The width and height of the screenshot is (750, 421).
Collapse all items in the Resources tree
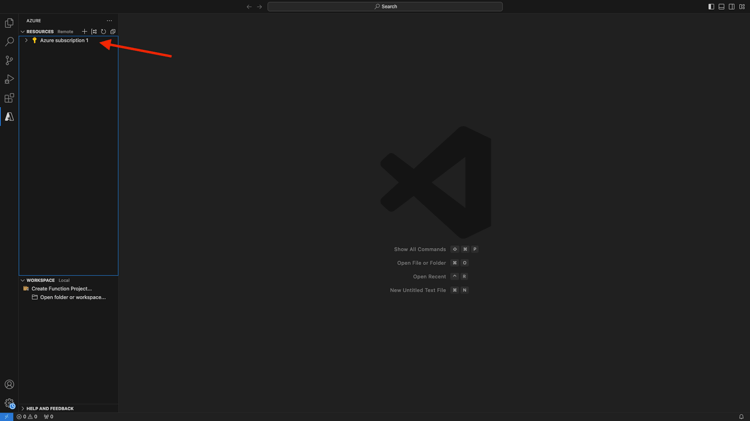113,32
